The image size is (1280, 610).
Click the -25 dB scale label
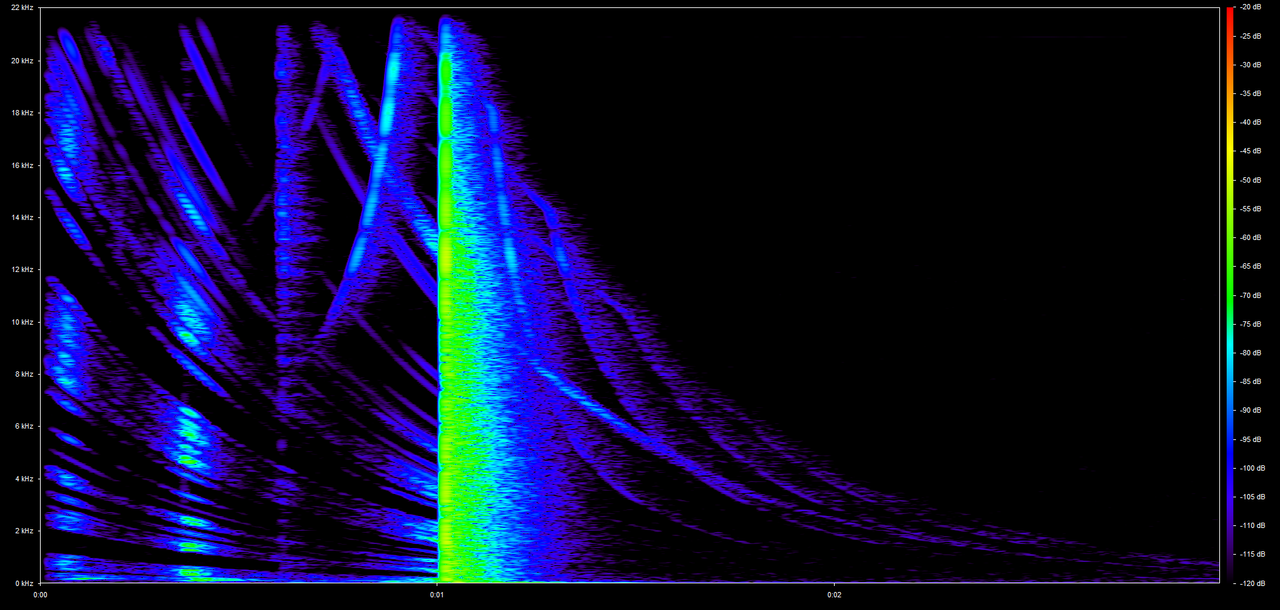click(x=1250, y=36)
